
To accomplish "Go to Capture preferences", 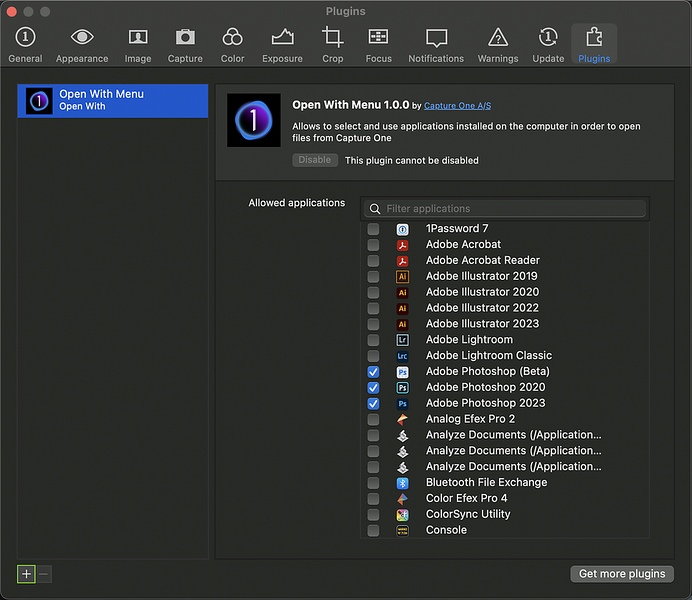I will (x=185, y=45).
